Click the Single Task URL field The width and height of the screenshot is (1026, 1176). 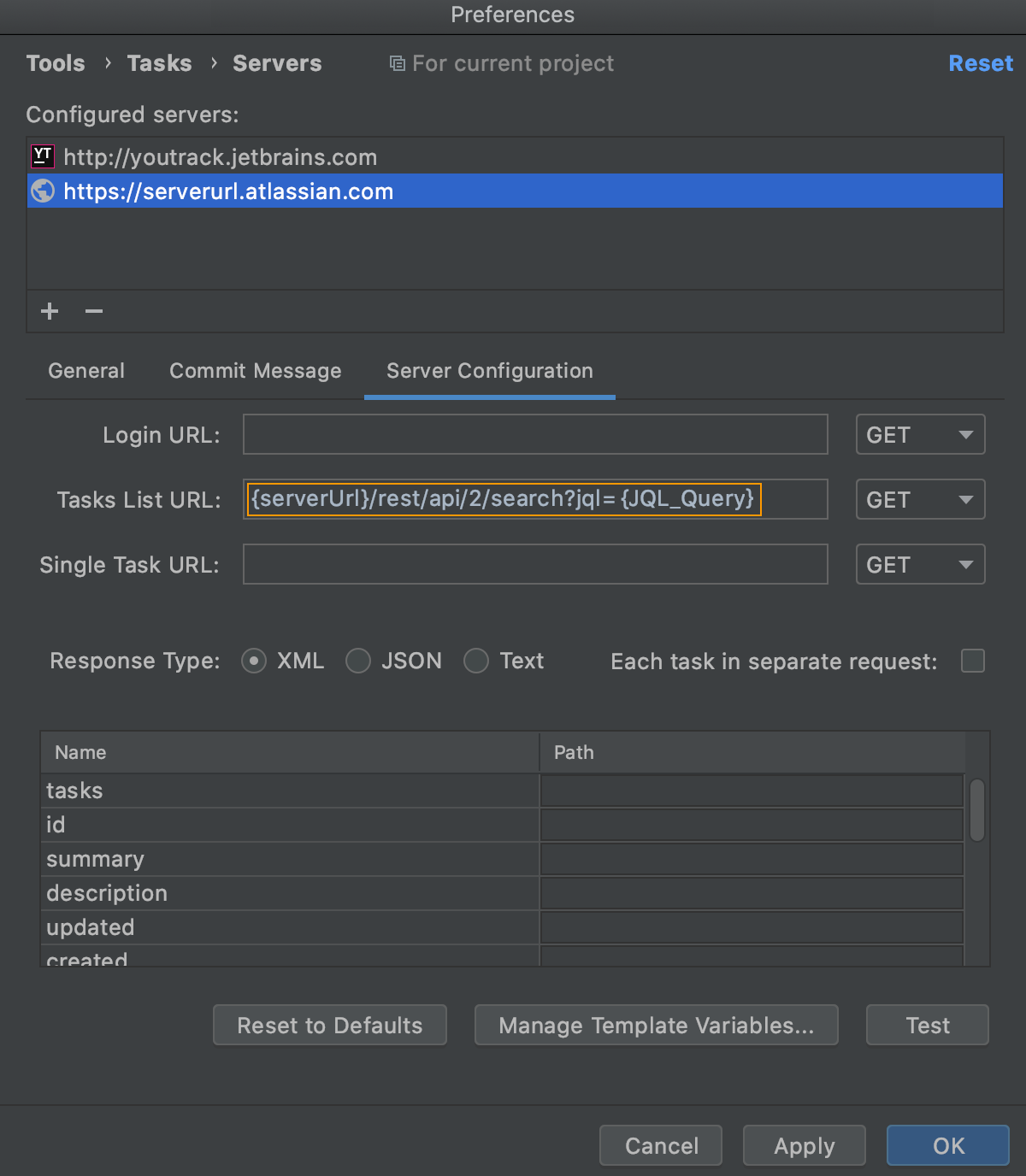(x=535, y=564)
